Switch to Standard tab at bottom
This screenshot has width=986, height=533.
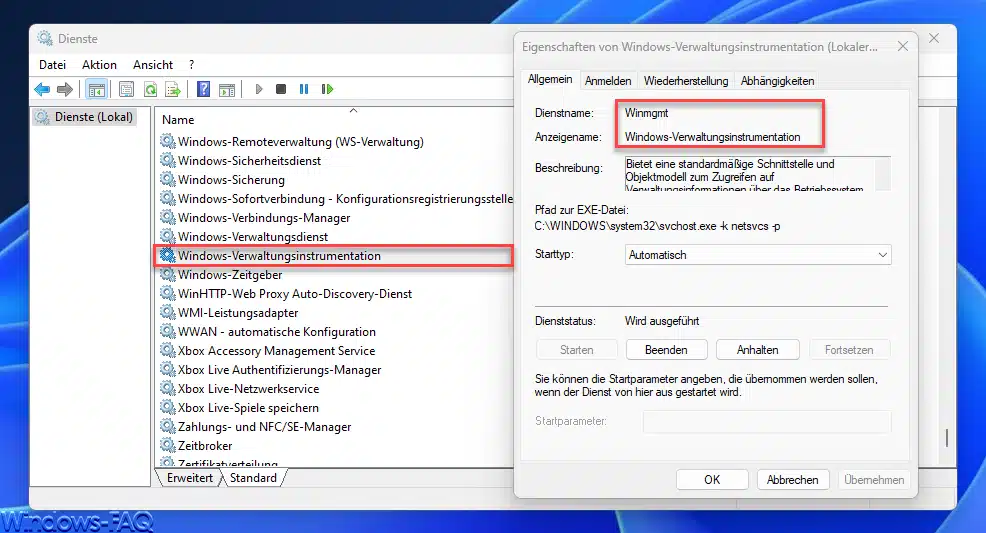pyautogui.click(x=253, y=478)
